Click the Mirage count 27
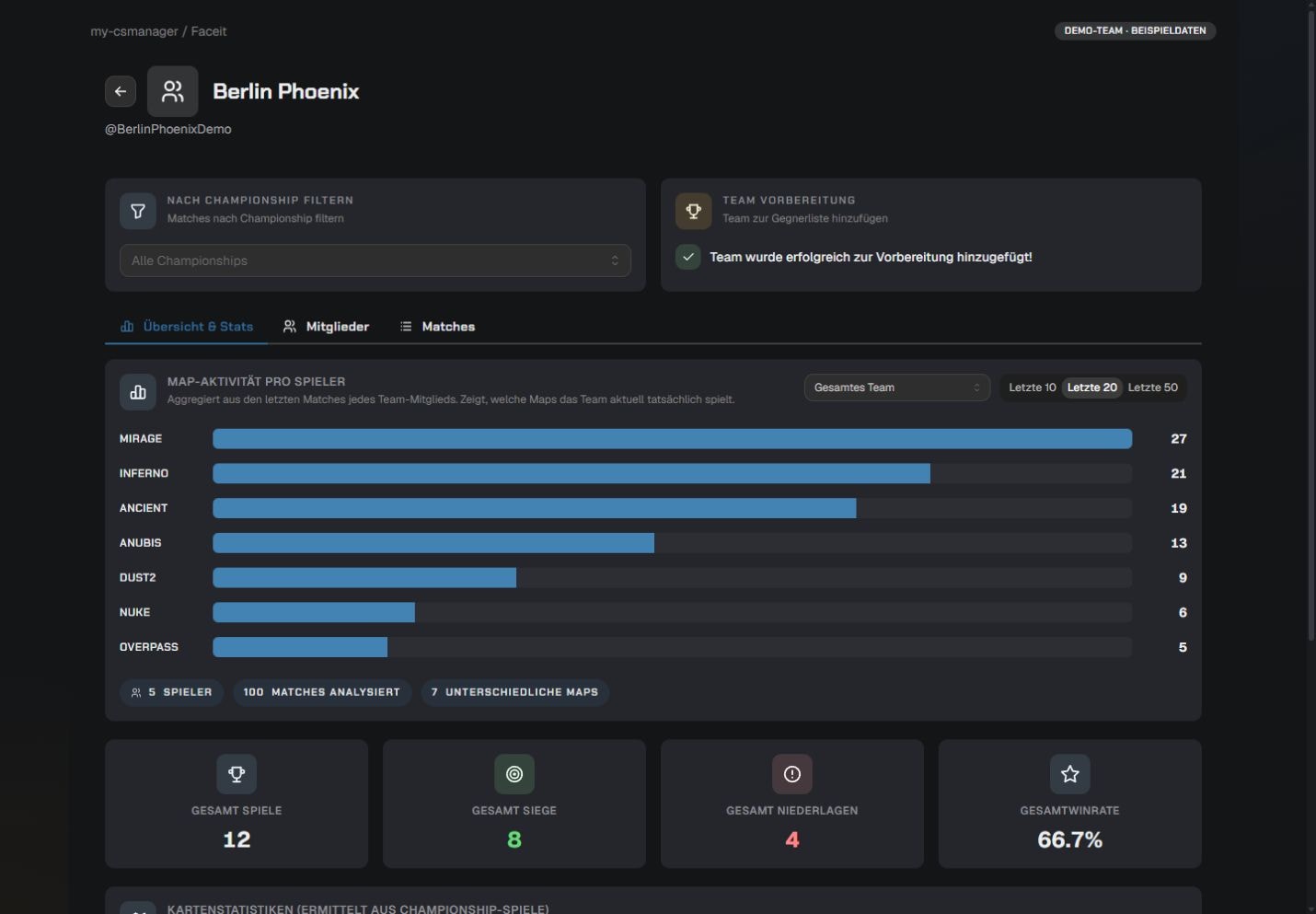Image resolution: width=1316 pixels, height=914 pixels. (1179, 439)
